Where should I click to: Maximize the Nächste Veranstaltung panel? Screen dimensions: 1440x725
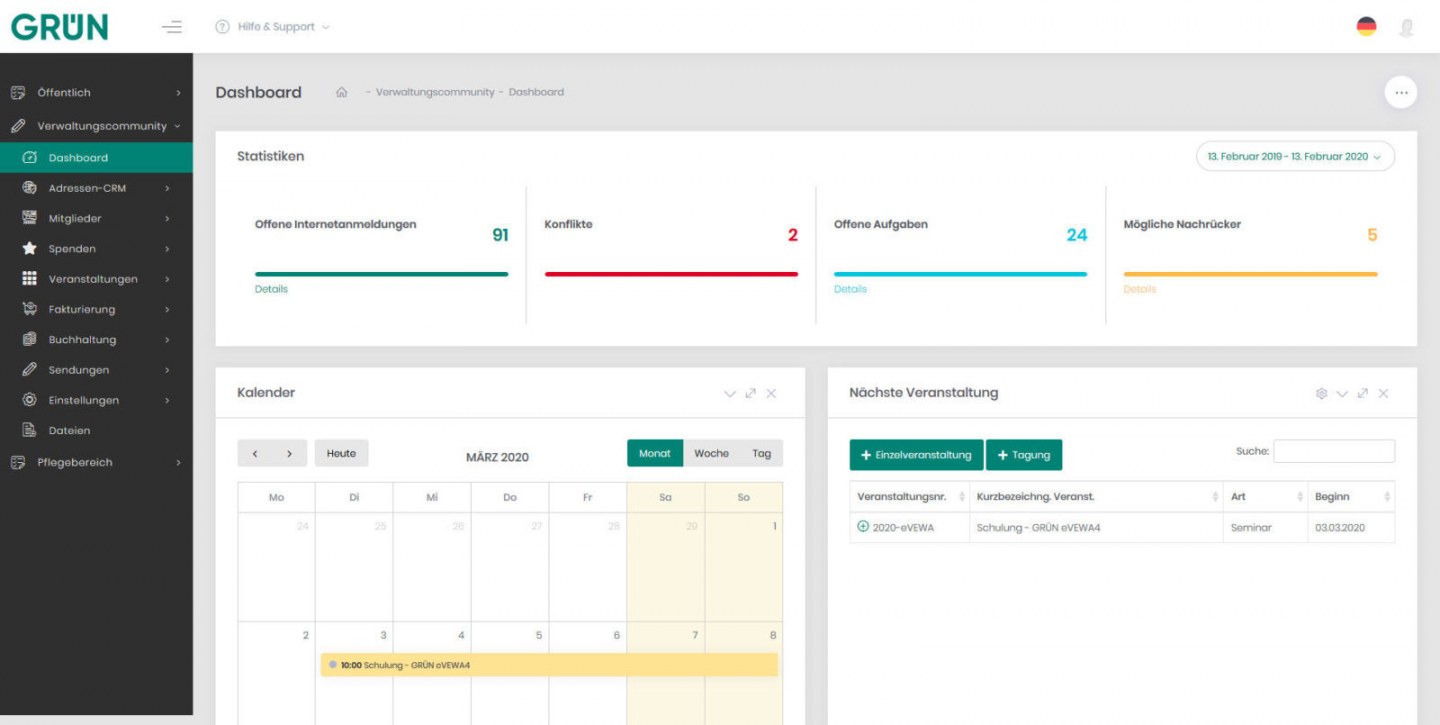tap(1362, 393)
